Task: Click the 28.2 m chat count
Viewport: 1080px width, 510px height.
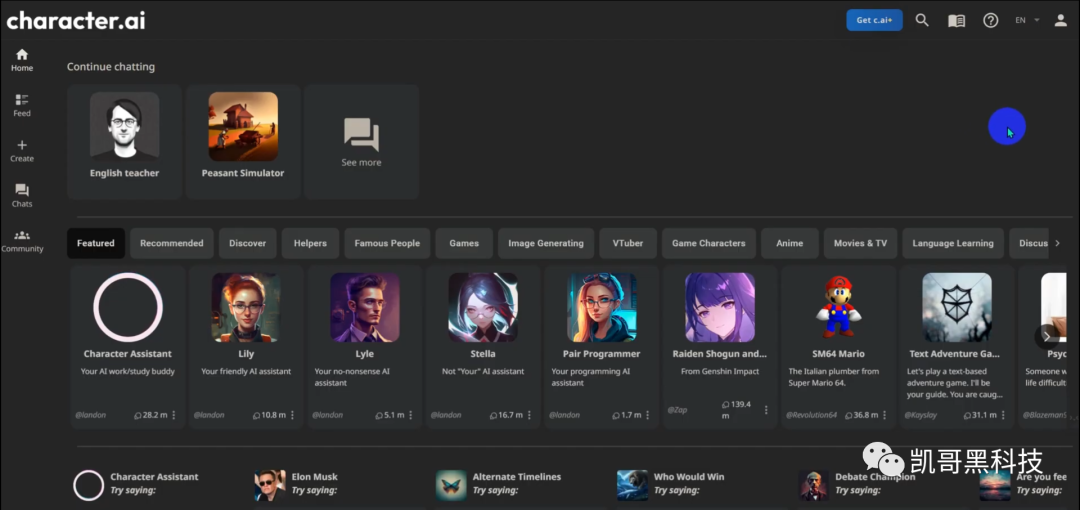Action: (151, 415)
